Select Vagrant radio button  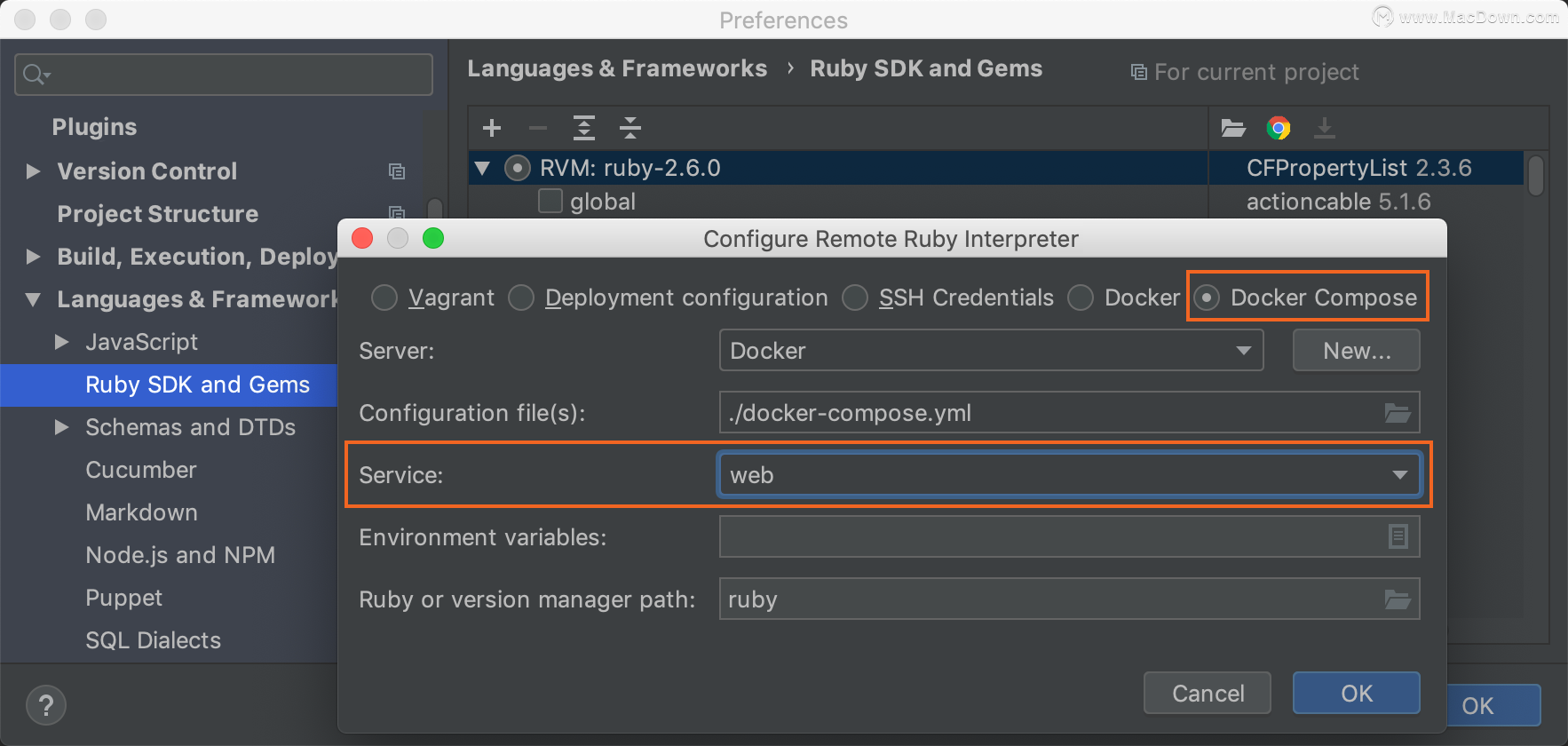tap(384, 298)
